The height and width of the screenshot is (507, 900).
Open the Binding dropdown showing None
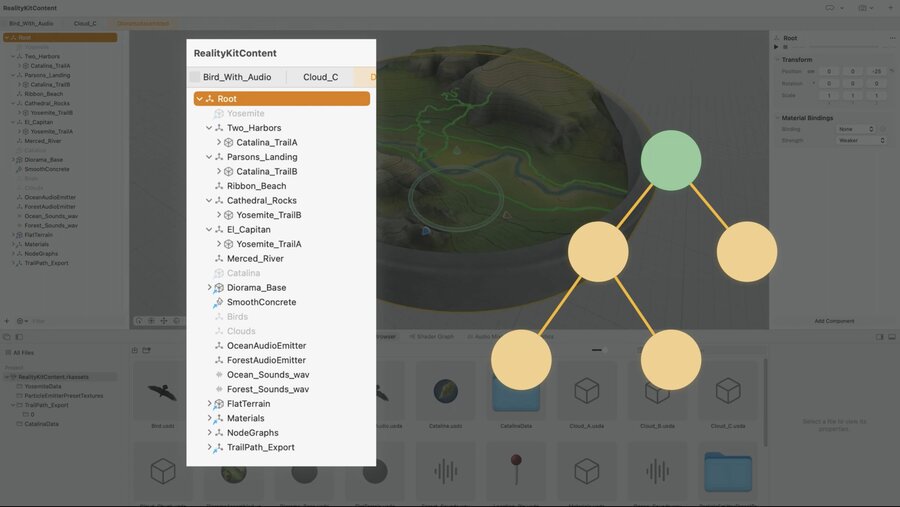point(855,129)
